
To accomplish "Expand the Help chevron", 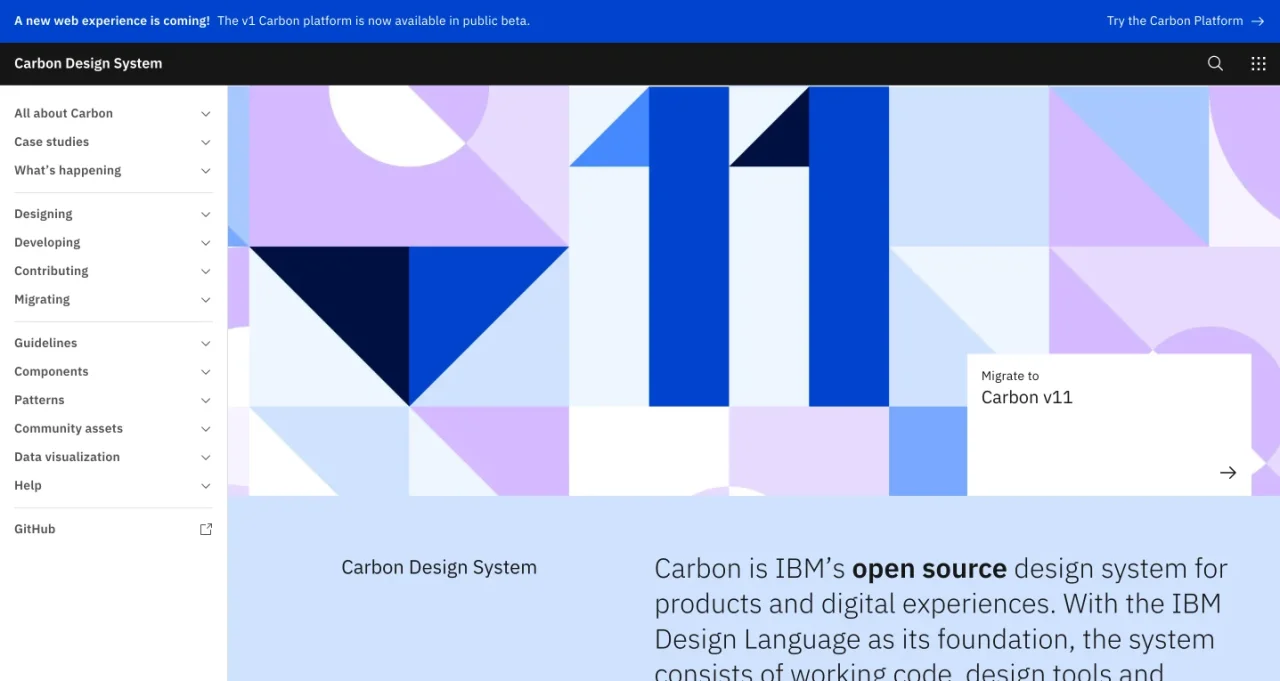I will click(x=206, y=486).
